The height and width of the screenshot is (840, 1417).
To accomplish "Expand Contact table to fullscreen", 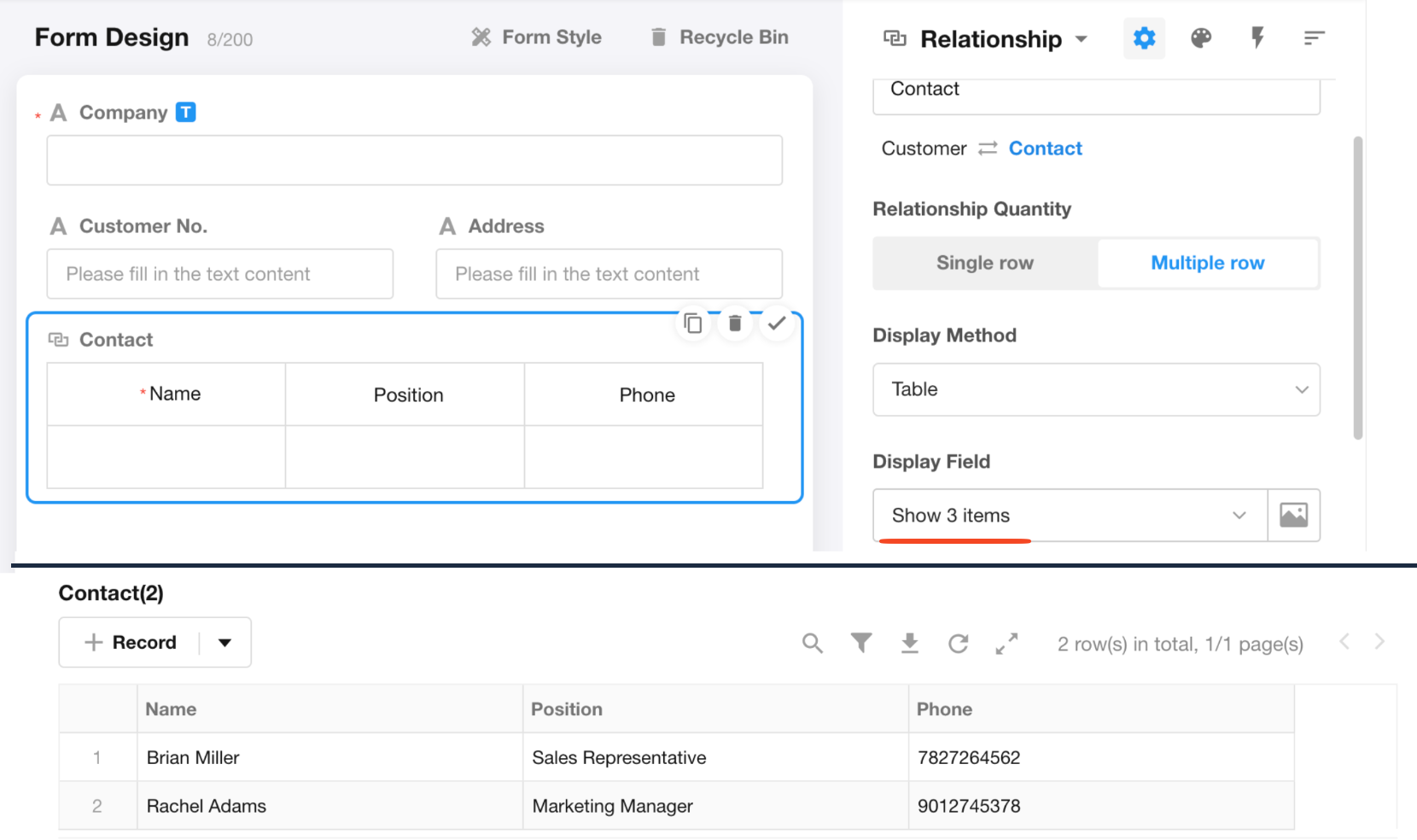I will click(1007, 644).
